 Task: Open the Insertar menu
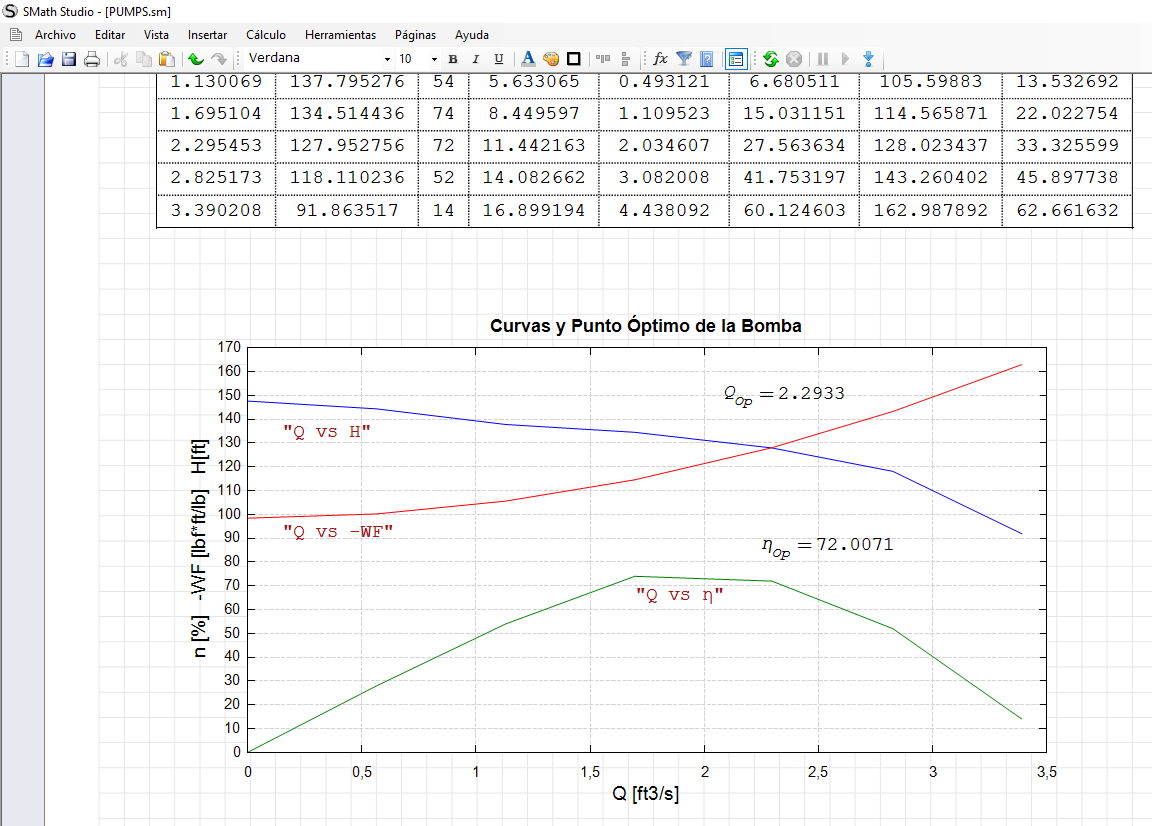207,34
